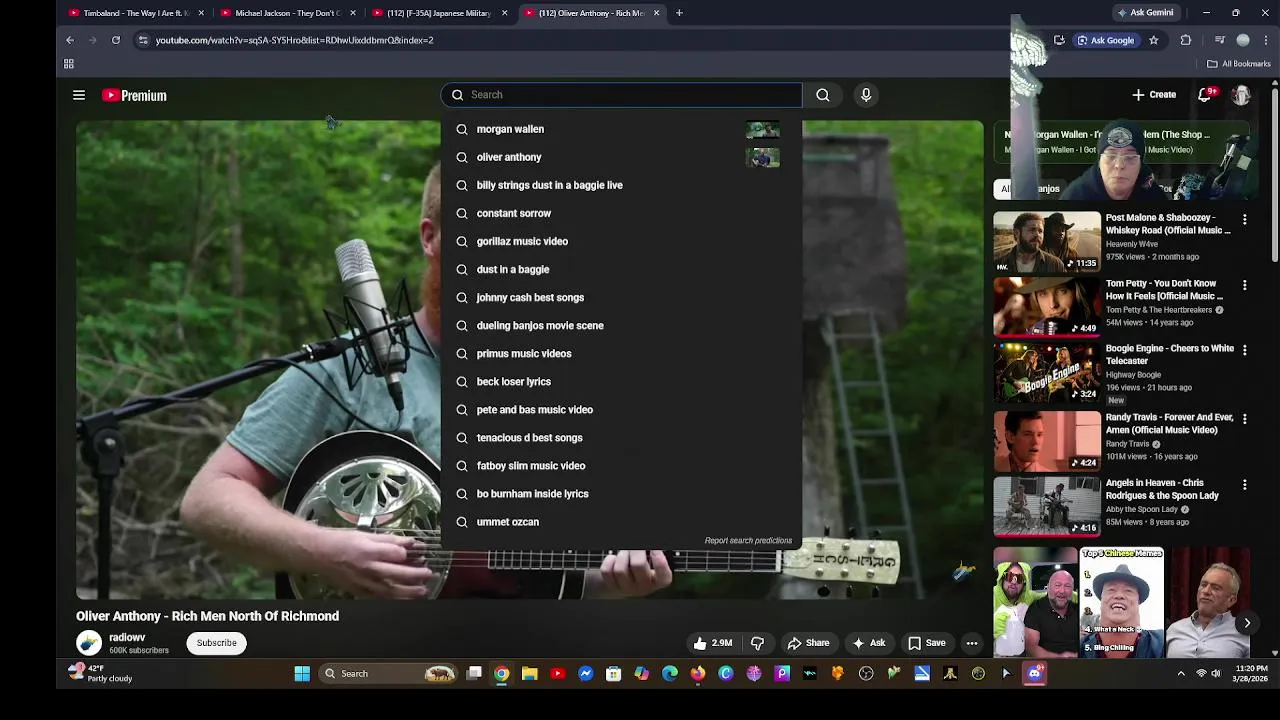
Task: Save the video to a playlist
Action: point(926,643)
